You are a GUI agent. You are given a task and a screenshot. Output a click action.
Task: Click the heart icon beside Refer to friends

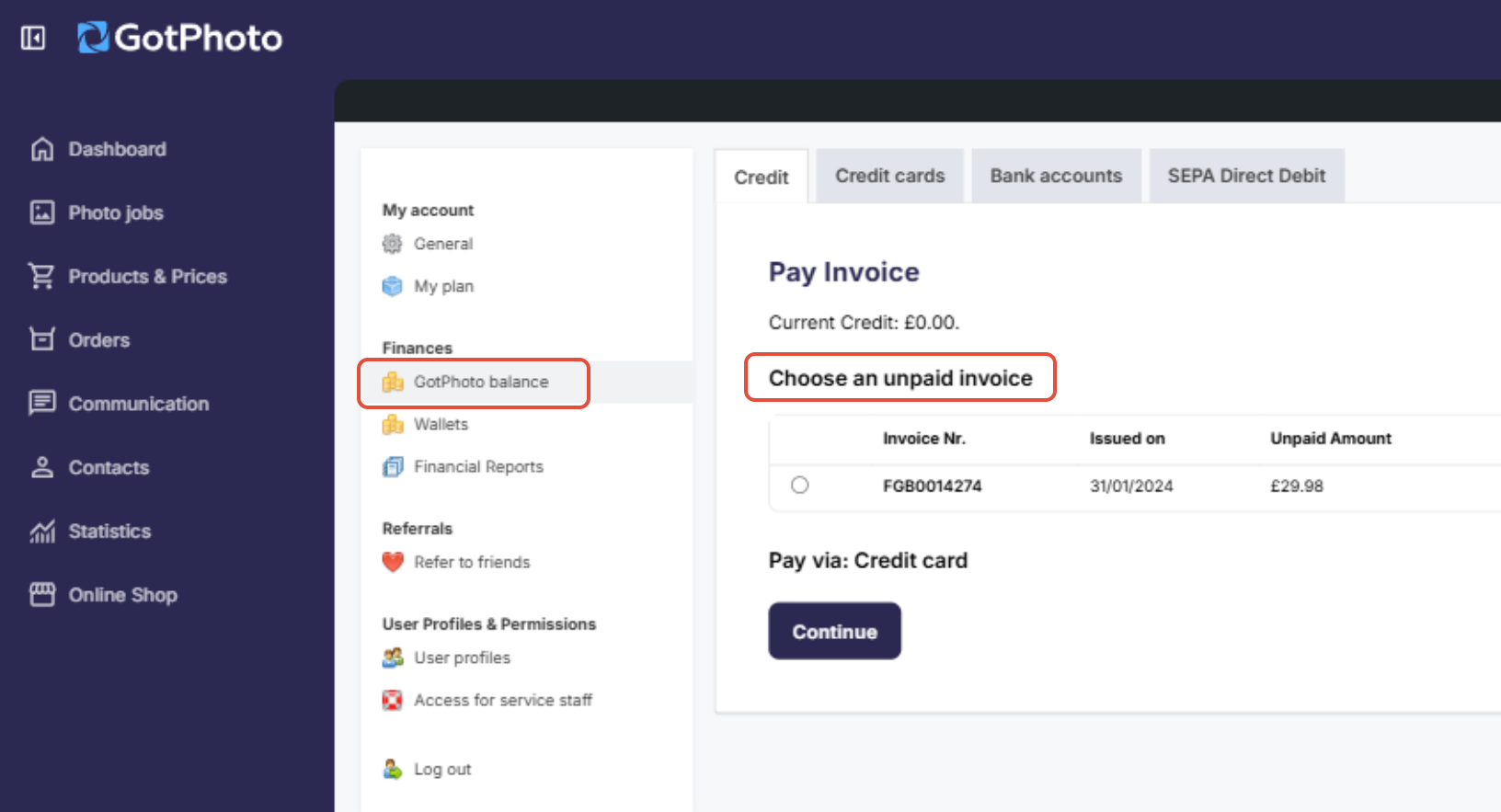click(x=393, y=562)
